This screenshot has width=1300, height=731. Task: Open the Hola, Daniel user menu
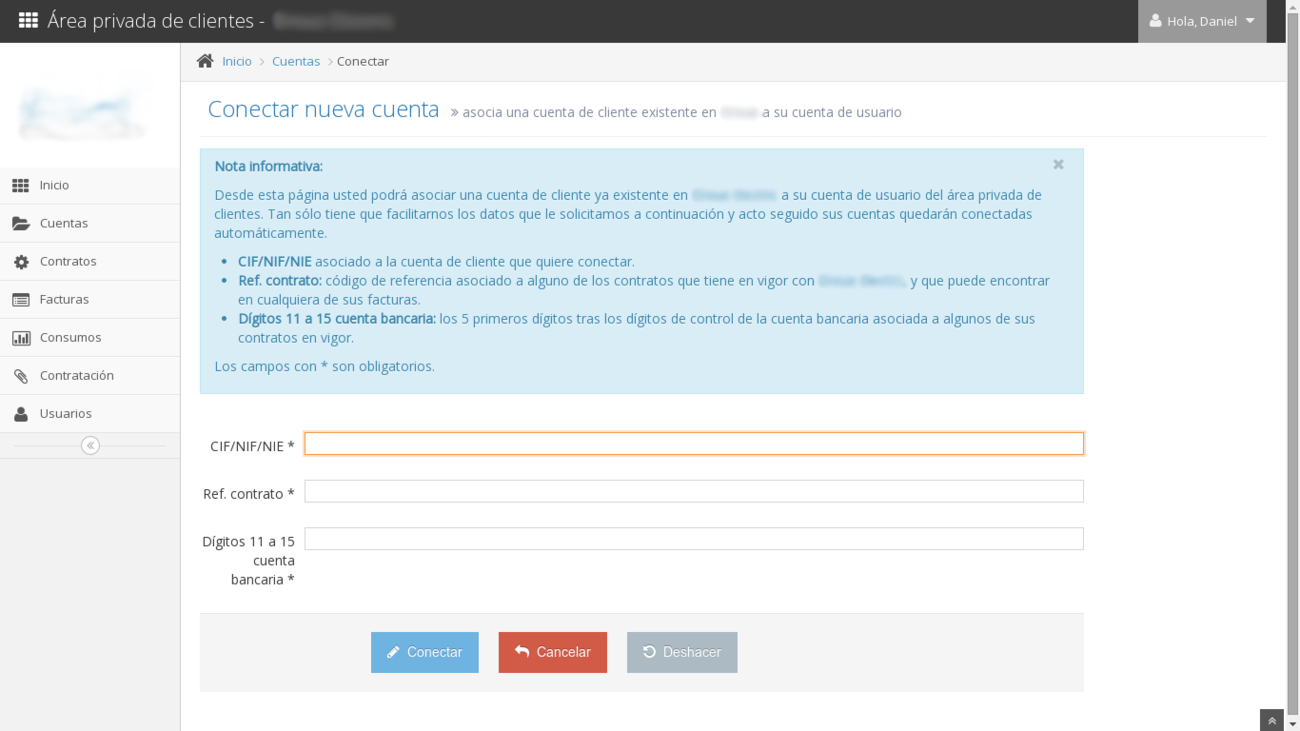1202,20
